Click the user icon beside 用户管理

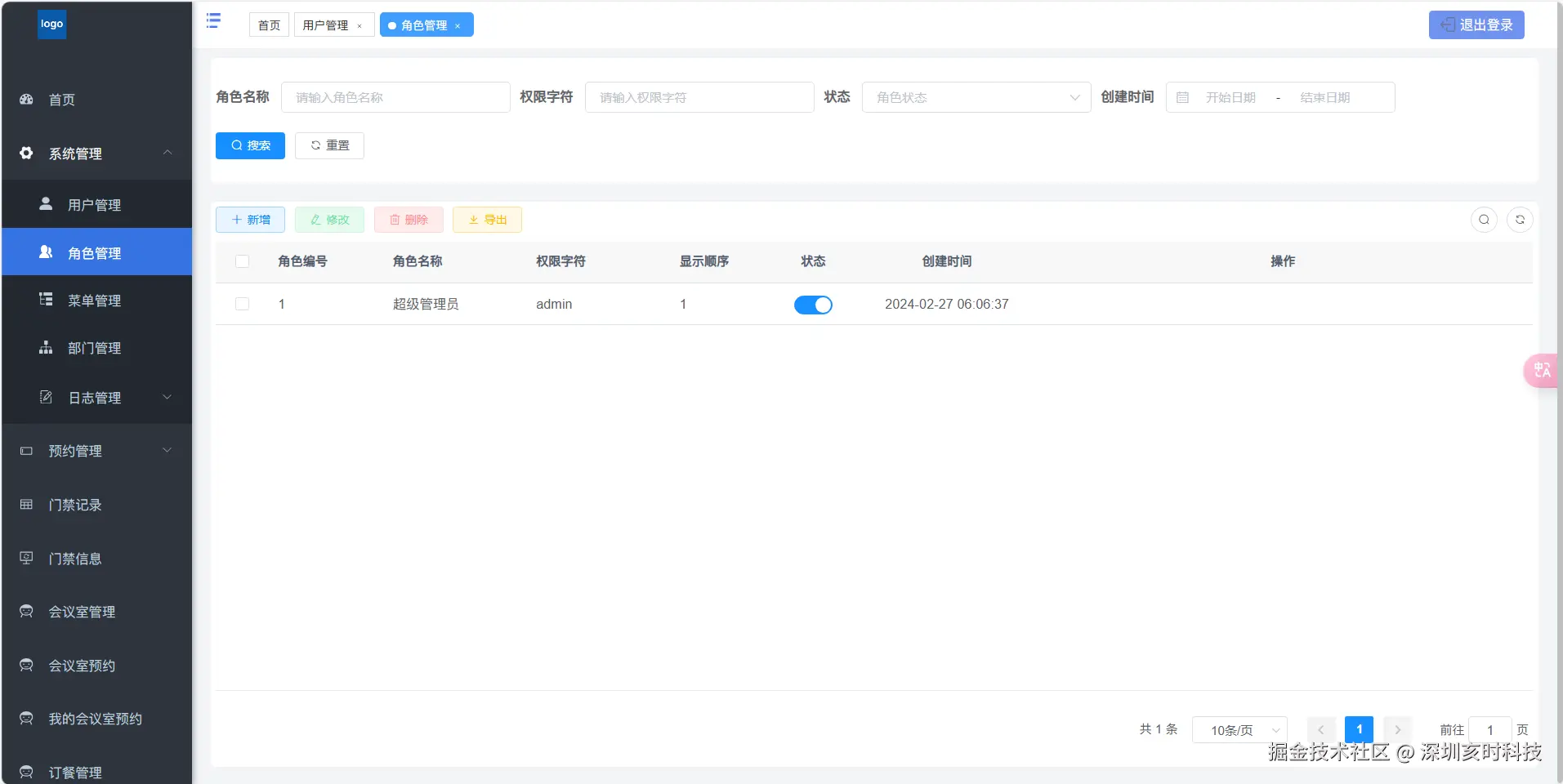(46, 204)
